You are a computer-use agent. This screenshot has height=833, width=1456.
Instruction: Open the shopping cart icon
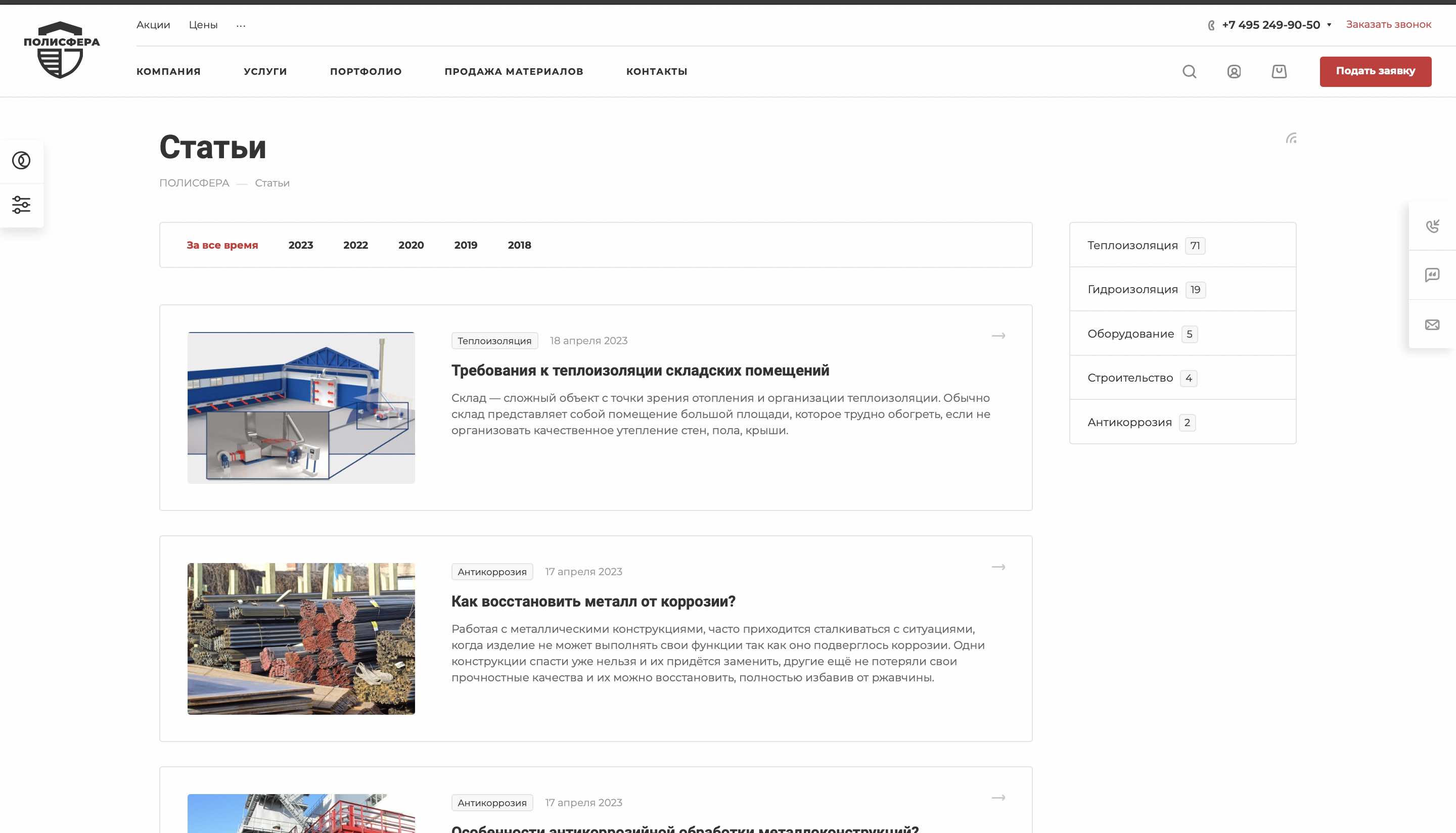click(x=1279, y=71)
